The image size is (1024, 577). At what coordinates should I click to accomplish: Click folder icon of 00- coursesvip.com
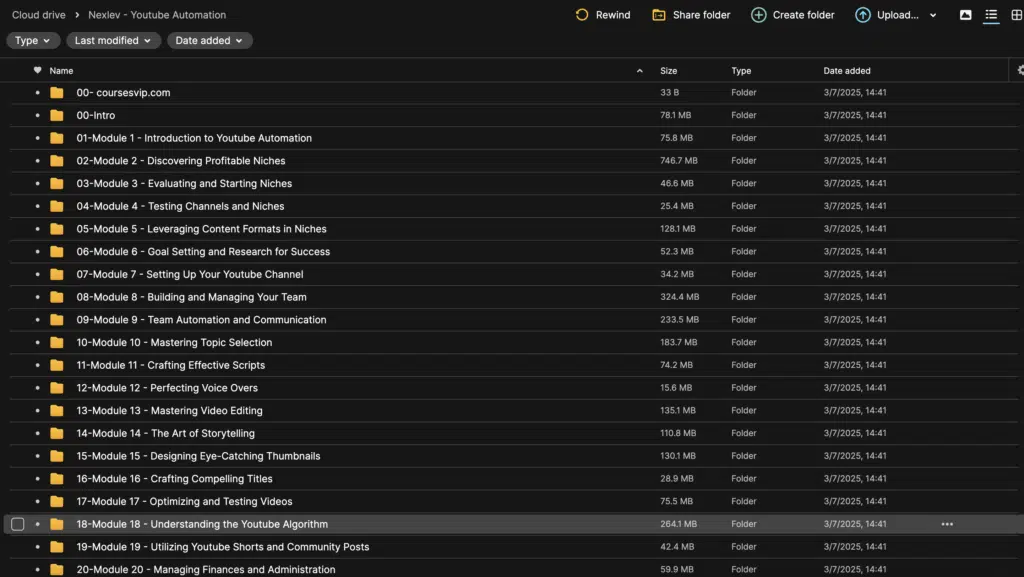(x=57, y=93)
